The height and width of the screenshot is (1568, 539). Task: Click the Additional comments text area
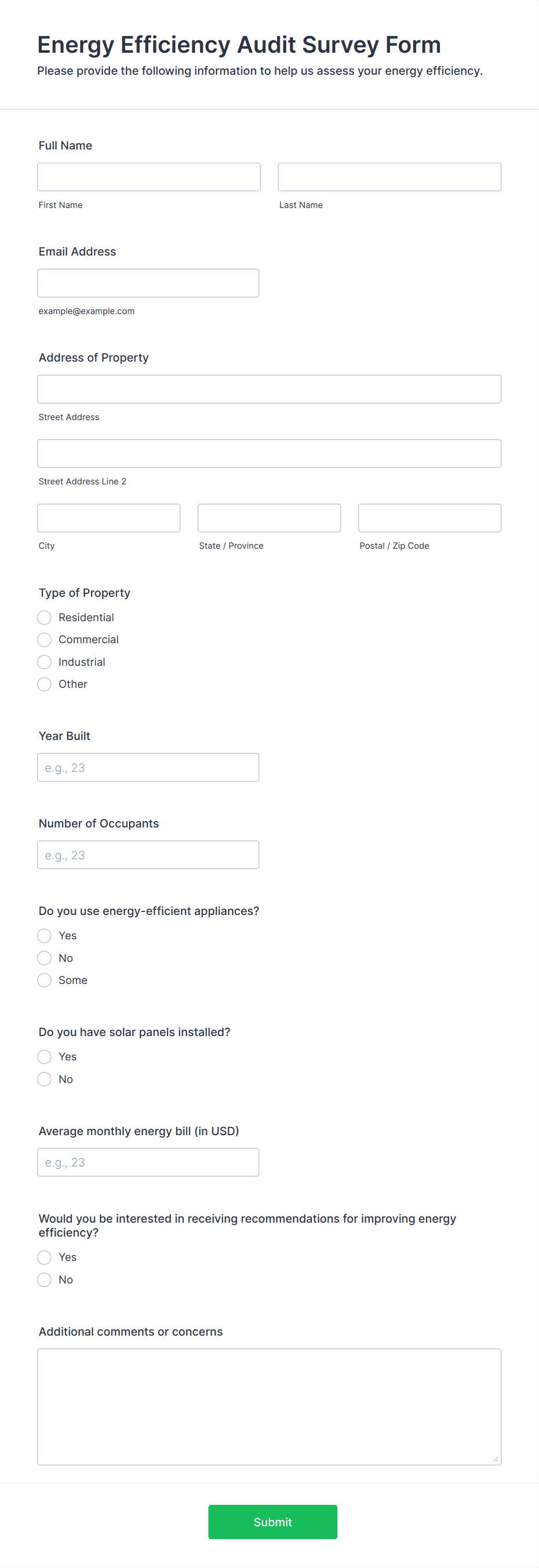click(269, 1407)
